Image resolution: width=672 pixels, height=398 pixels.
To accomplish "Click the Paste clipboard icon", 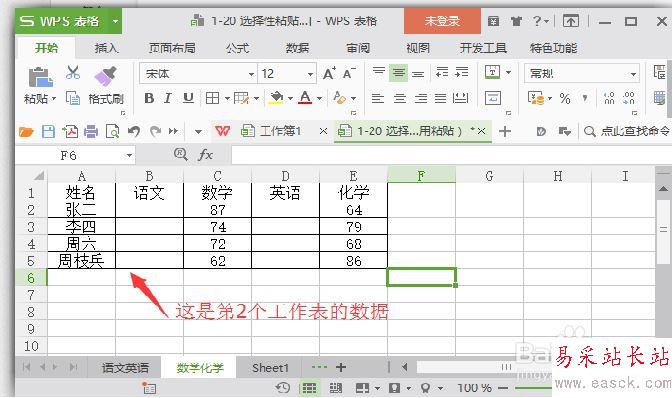I will (x=40, y=78).
